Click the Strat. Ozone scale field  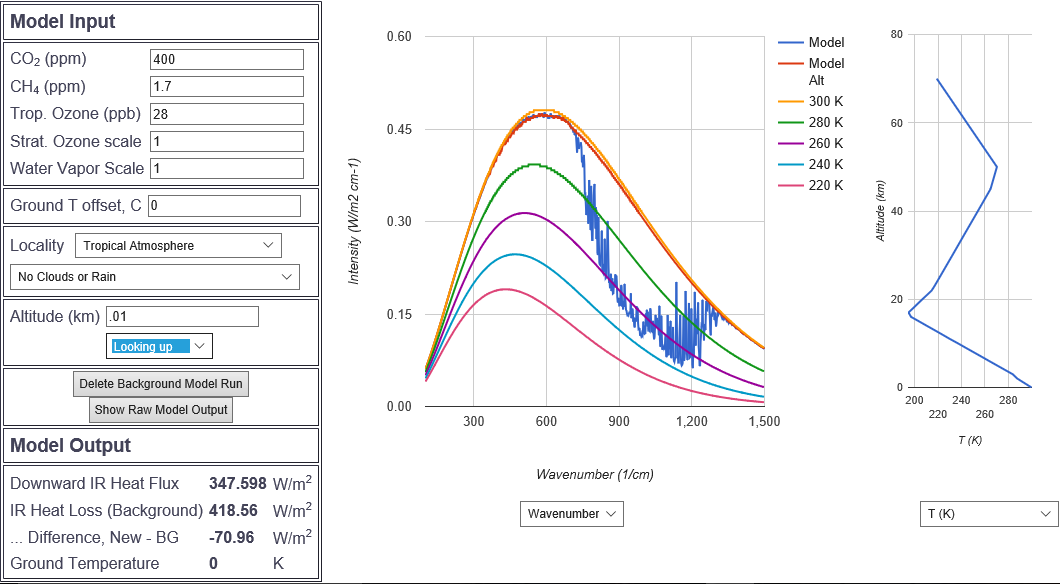click(226, 141)
